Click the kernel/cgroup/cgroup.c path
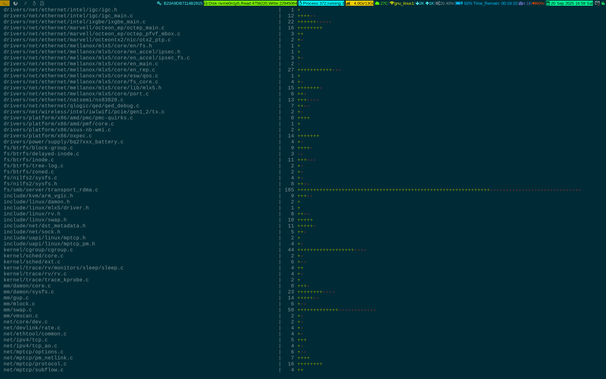 (38, 250)
